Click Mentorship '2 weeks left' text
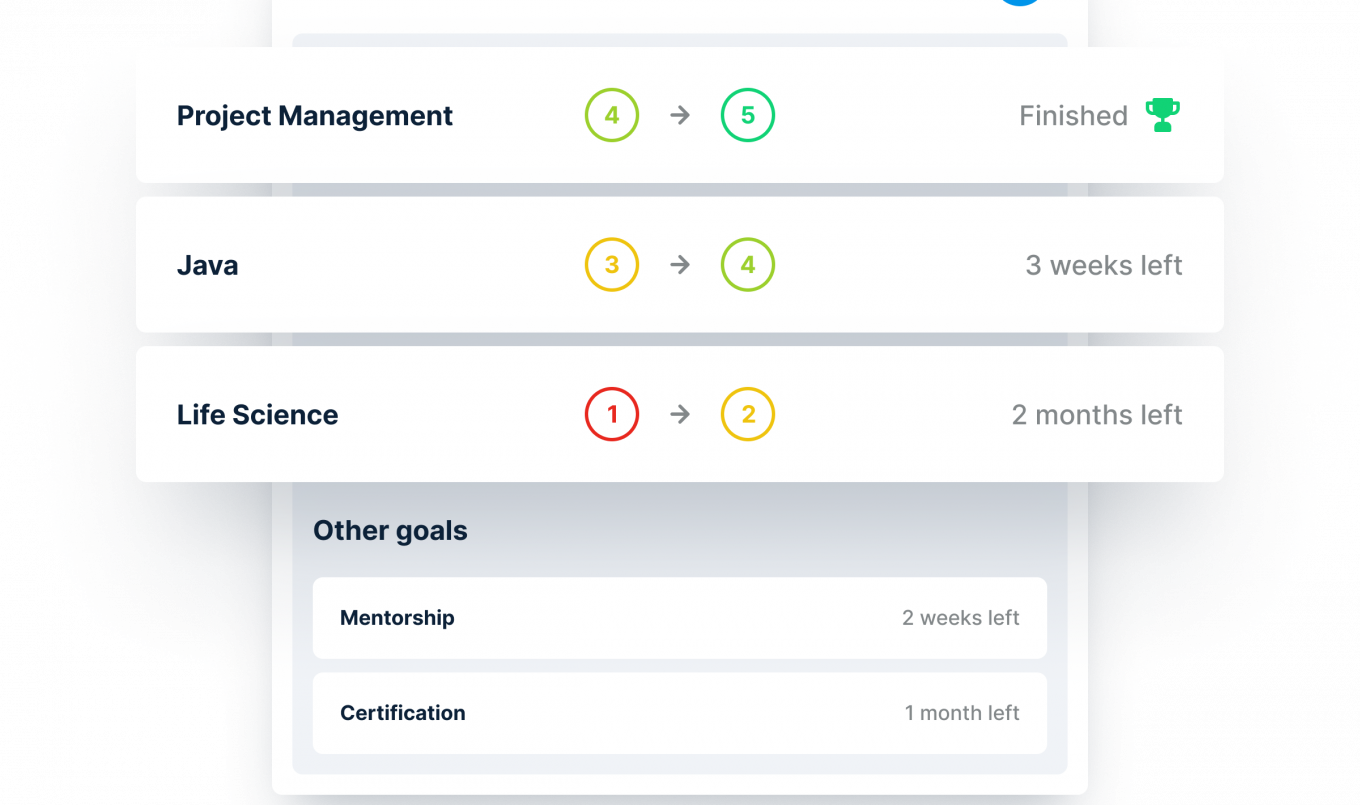 coord(960,618)
